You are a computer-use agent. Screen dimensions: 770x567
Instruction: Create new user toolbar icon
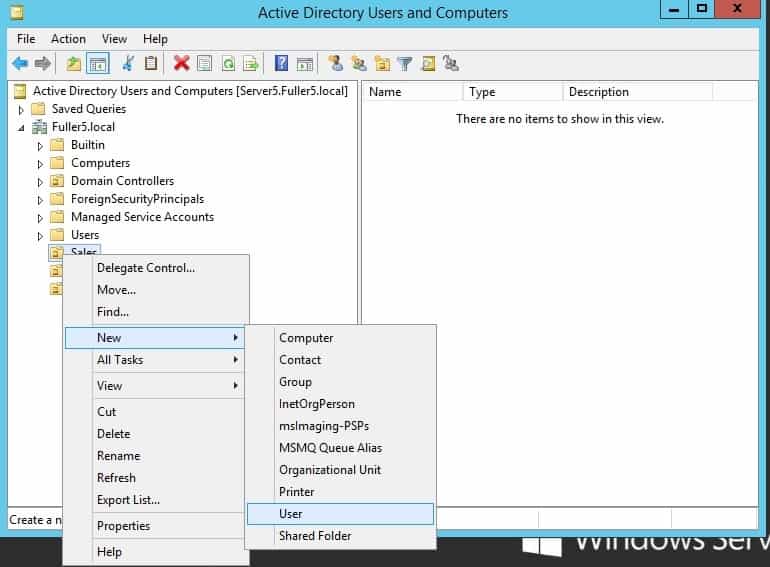(x=336, y=63)
